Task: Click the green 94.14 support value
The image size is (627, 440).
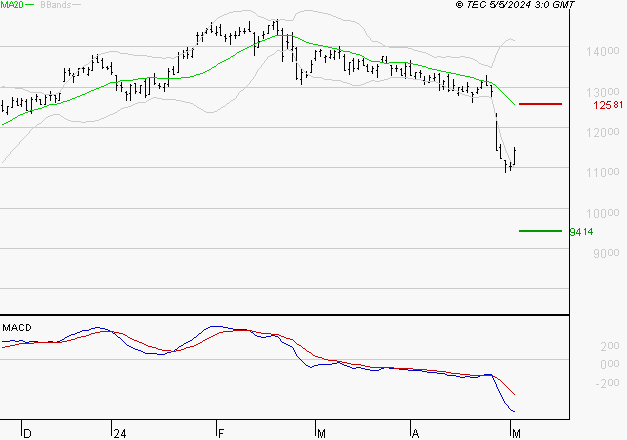Action: pyautogui.click(x=581, y=232)
